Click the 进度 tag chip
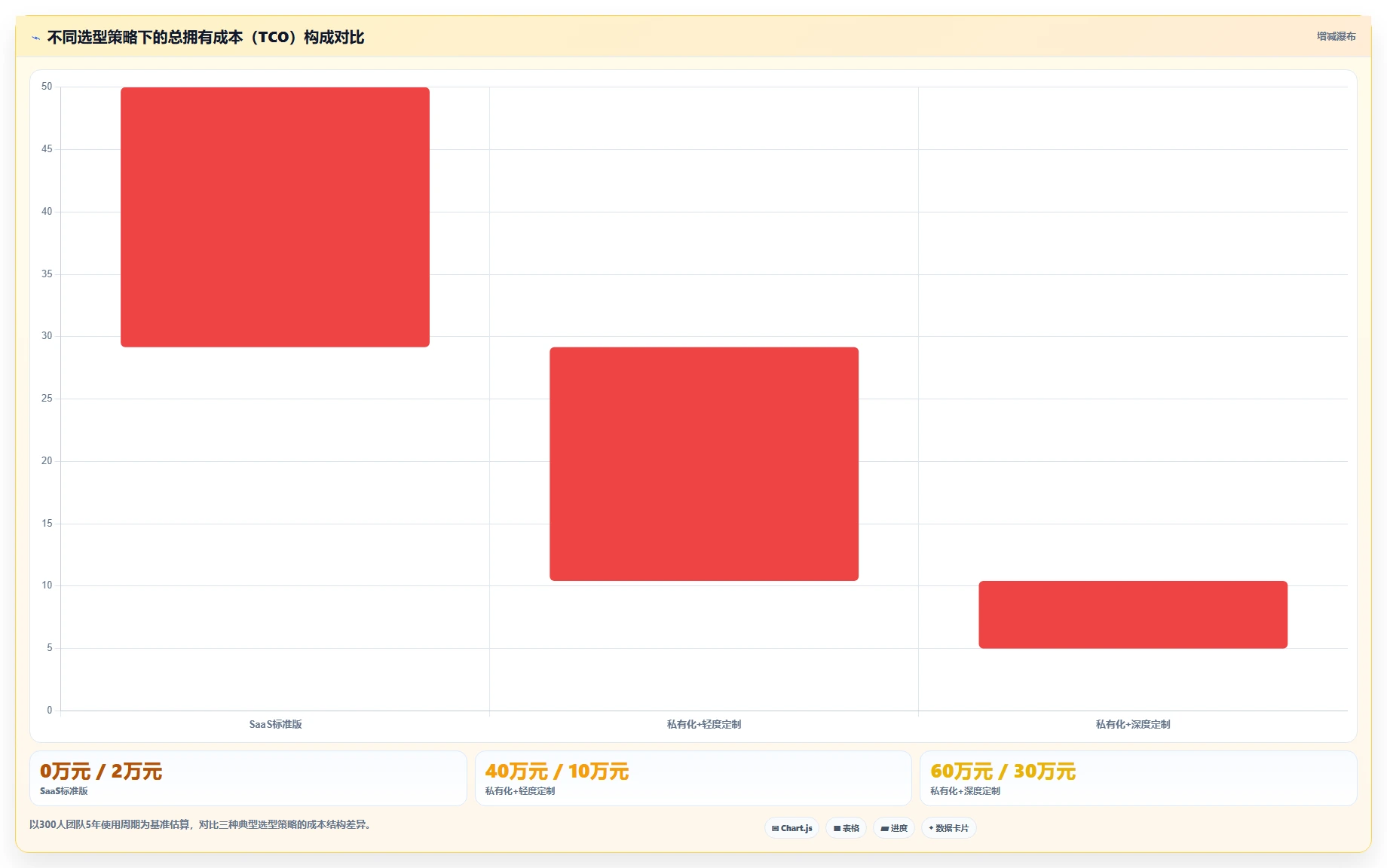The image size is (1387, 868). pyautogui.click(x=894, y=828)
